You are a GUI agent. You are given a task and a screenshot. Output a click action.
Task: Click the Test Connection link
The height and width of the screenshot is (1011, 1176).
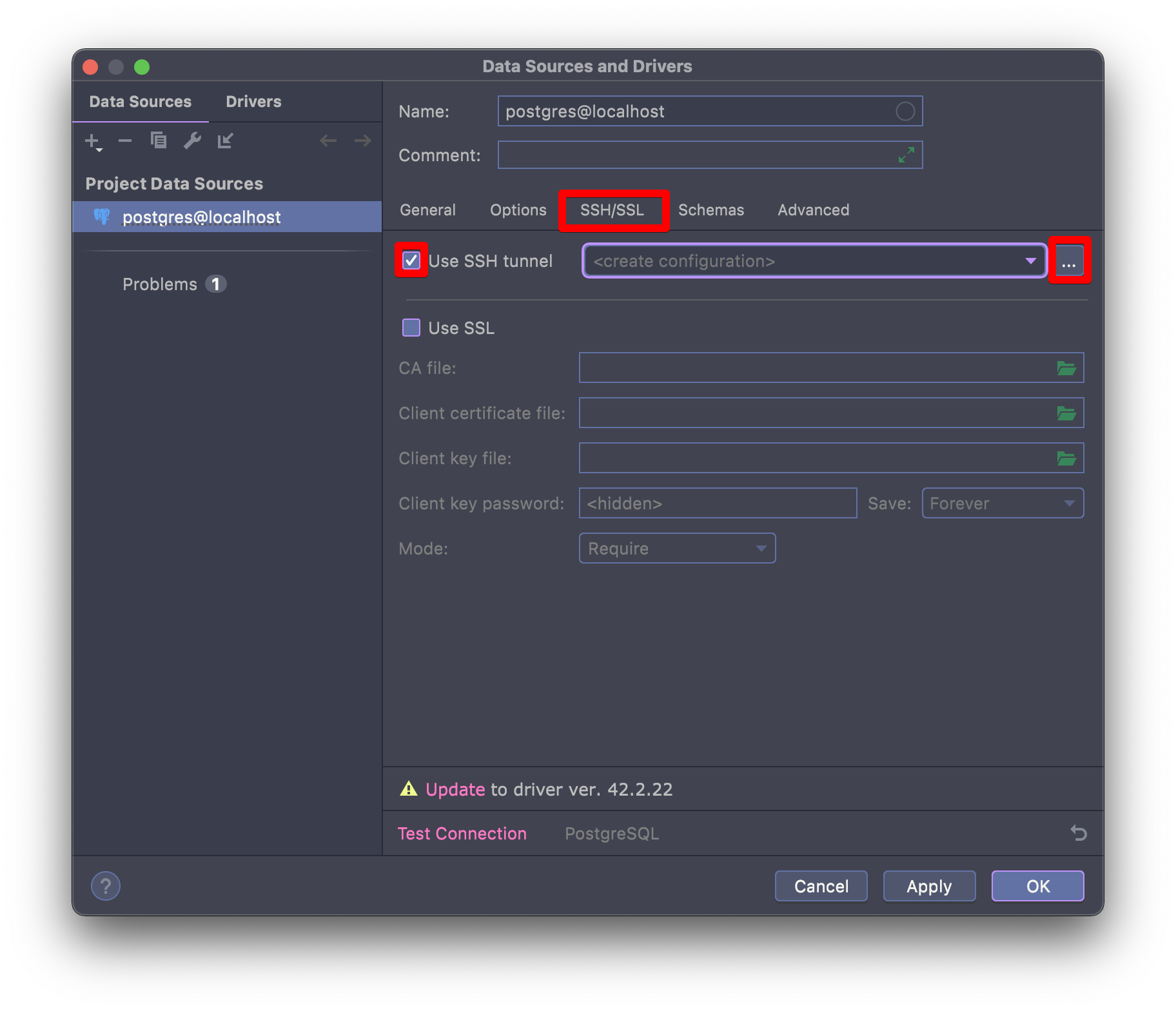pyautogui.click(x=462, y=834)
